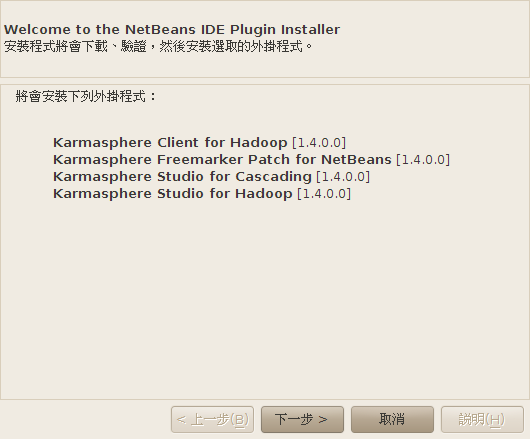Click the word Cascading in the plugin list

click(x=273, y=177)
